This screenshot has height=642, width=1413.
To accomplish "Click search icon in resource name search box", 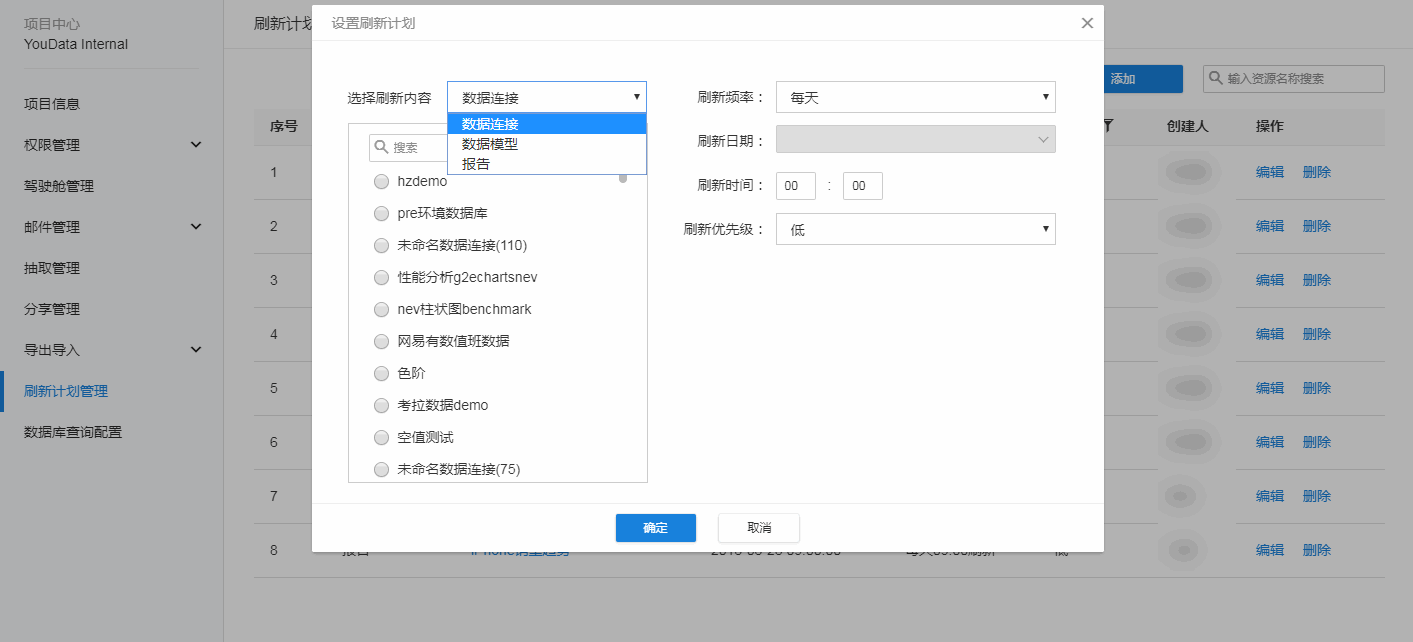I will coord(1216,79).
